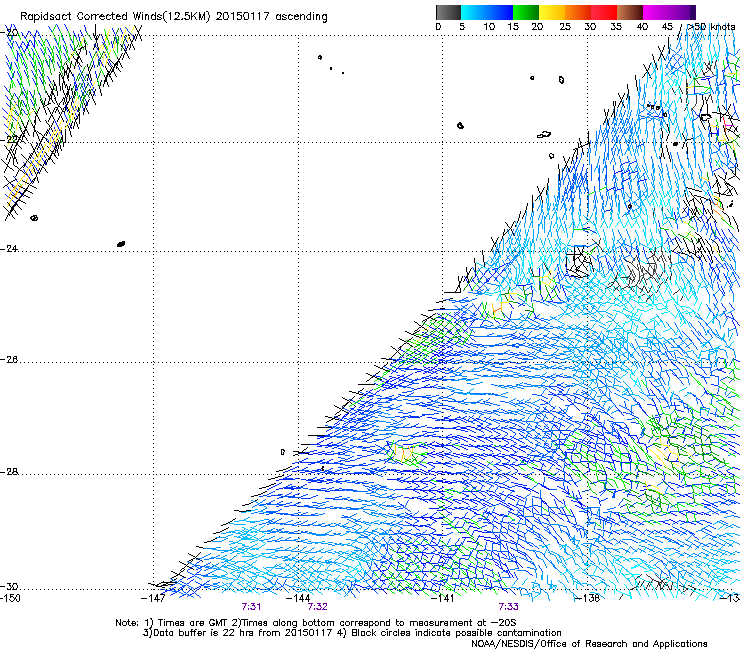
Task: Click the brown 35-40 knots color segment
Action: point(630,12)
